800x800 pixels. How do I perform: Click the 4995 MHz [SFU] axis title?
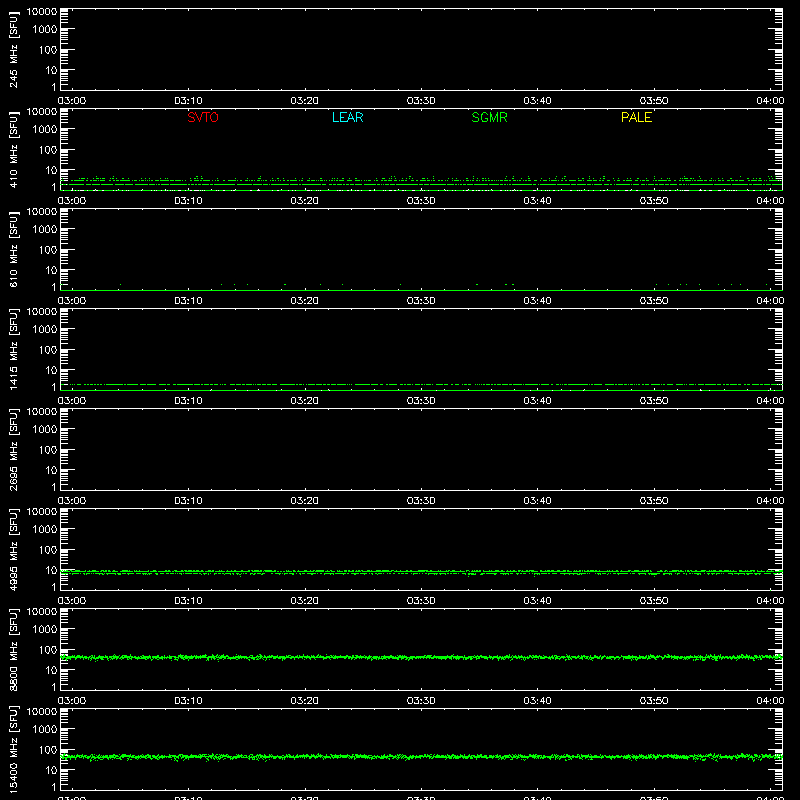pos(13,549)
